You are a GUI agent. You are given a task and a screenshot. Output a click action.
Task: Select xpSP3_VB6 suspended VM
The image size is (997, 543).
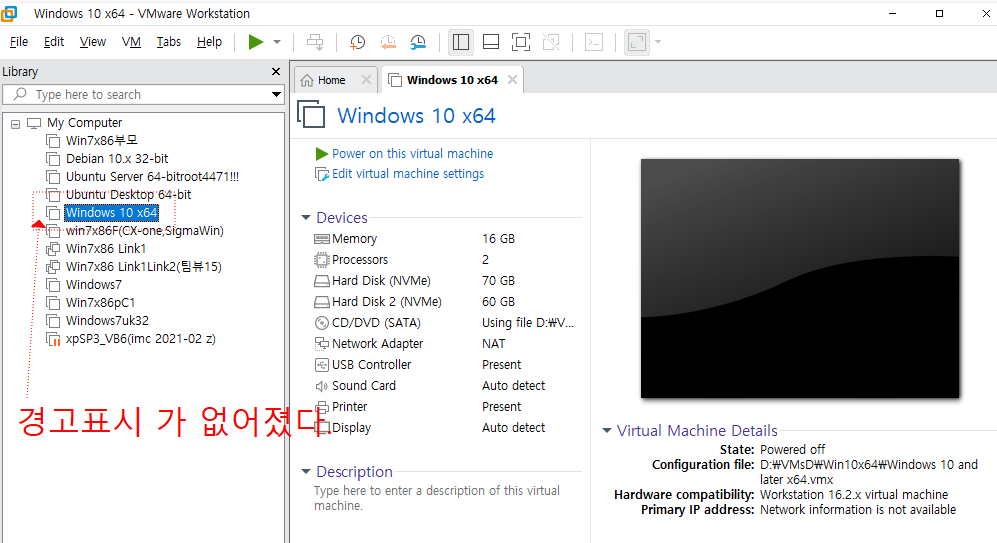pyautogui.click(x=141, y=339)
